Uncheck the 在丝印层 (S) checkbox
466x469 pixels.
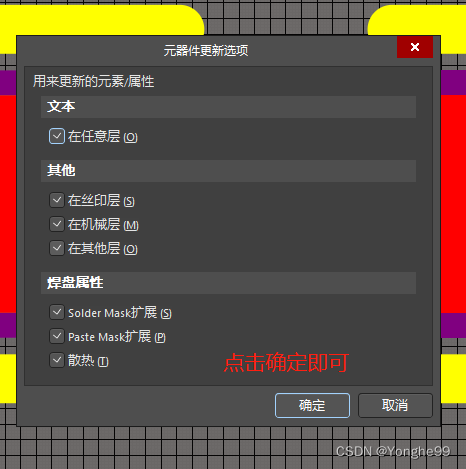57,200
